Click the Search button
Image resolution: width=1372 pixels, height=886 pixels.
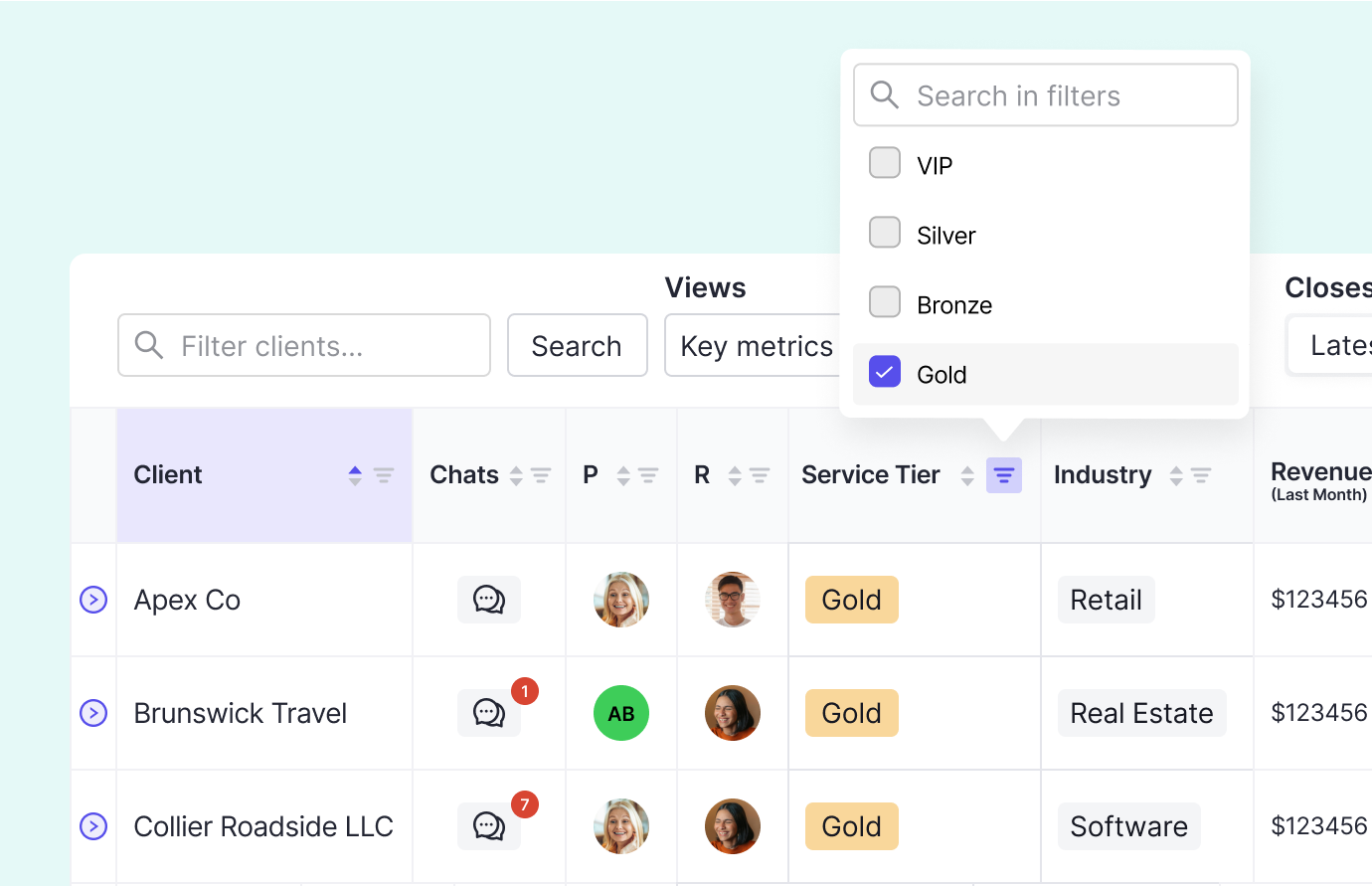577,345
